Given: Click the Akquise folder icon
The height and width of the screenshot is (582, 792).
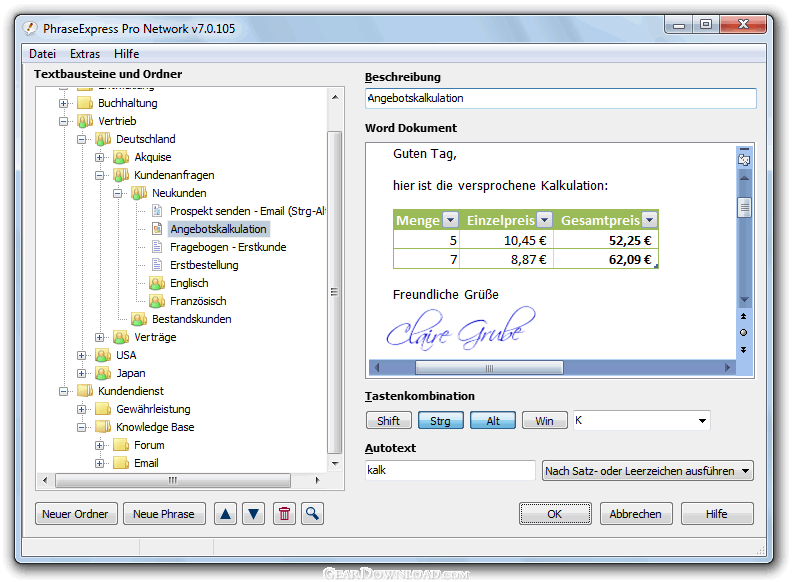Looking at the screenshot, I should [x=121, y=157].
